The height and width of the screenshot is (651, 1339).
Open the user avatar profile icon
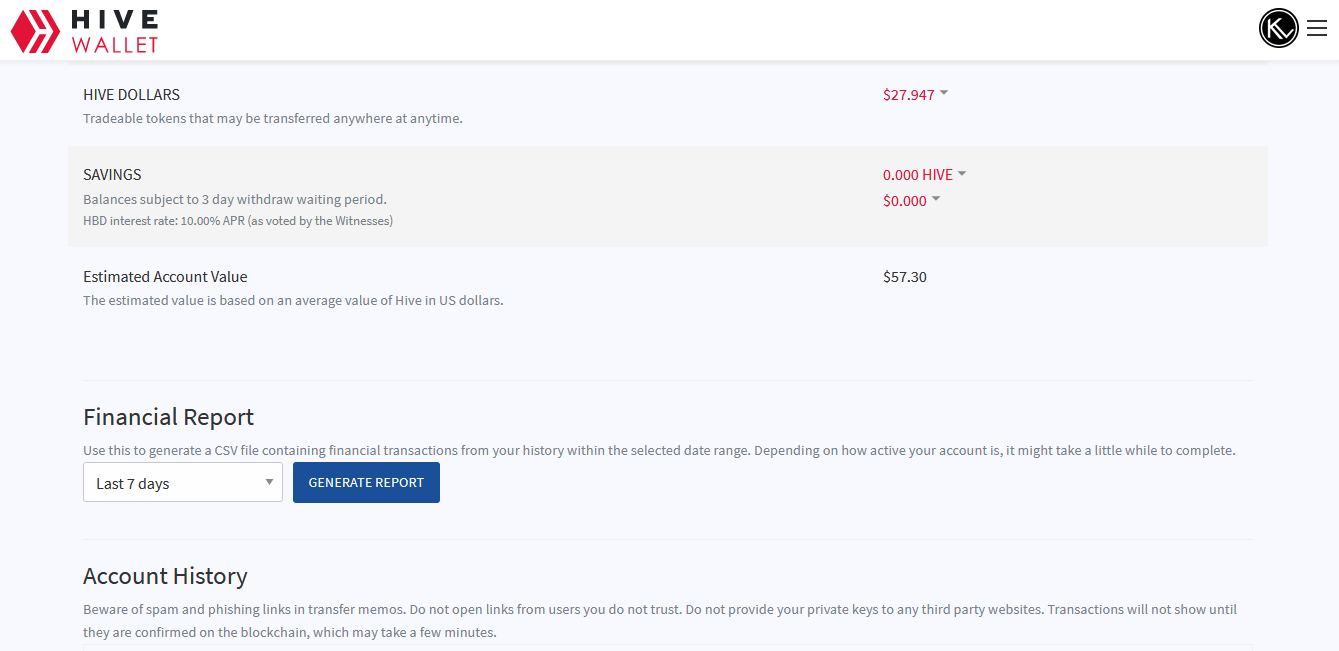[1278, 28]
